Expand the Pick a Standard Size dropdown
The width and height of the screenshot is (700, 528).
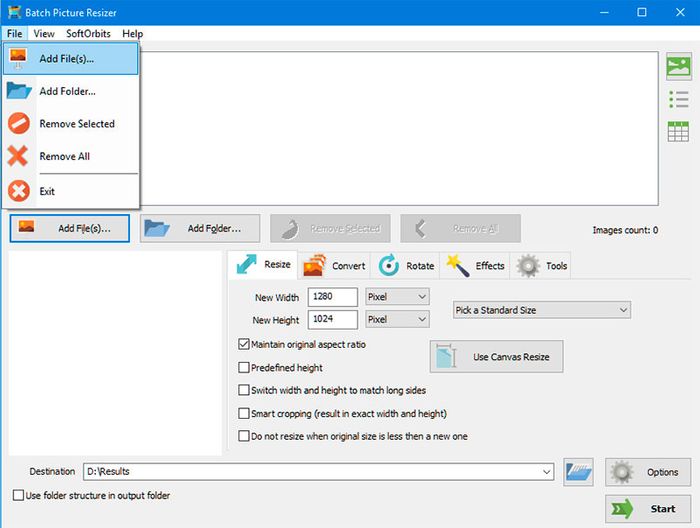coord(541,310)
